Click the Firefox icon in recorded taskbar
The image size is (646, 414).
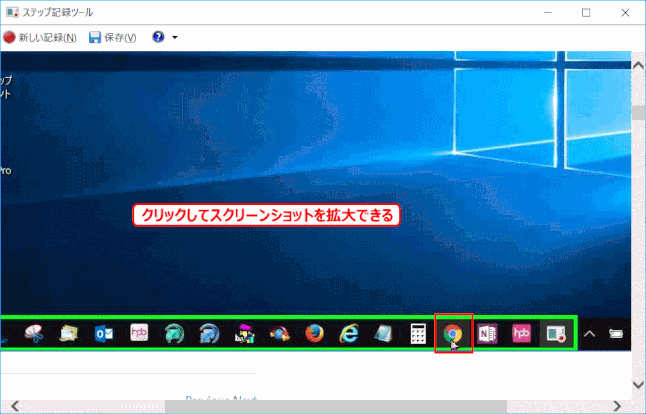click(x=315, y=333)
